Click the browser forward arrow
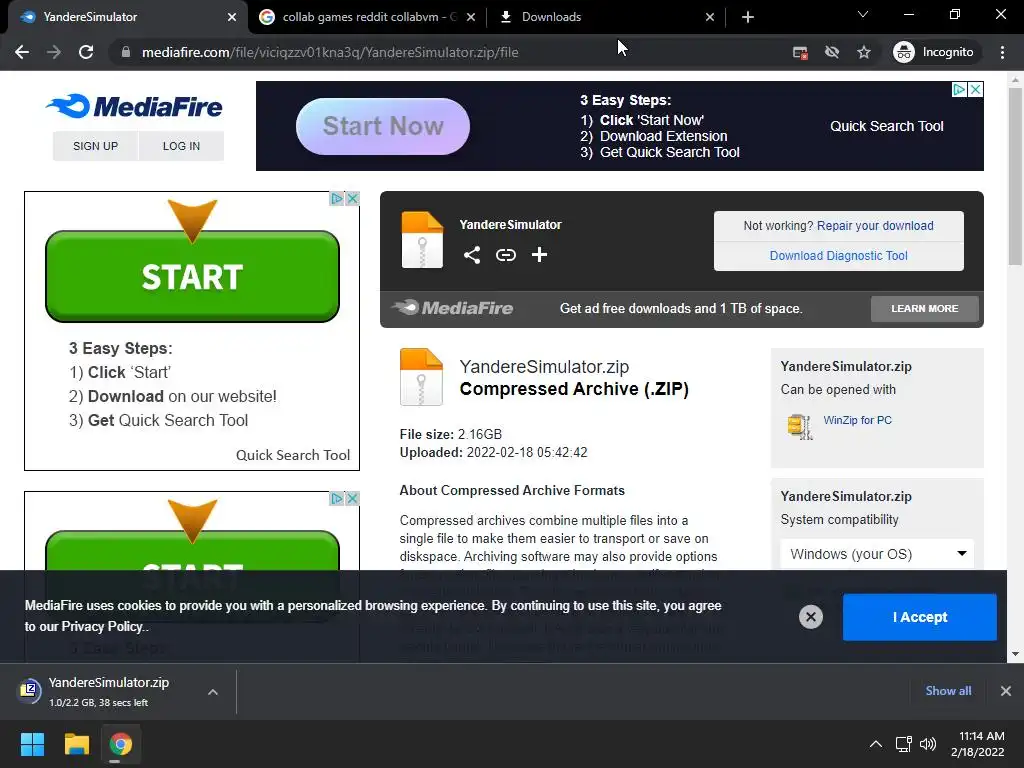Image resolution: width=1024 pixels, height=768 pixels. (x=54, y=52)
